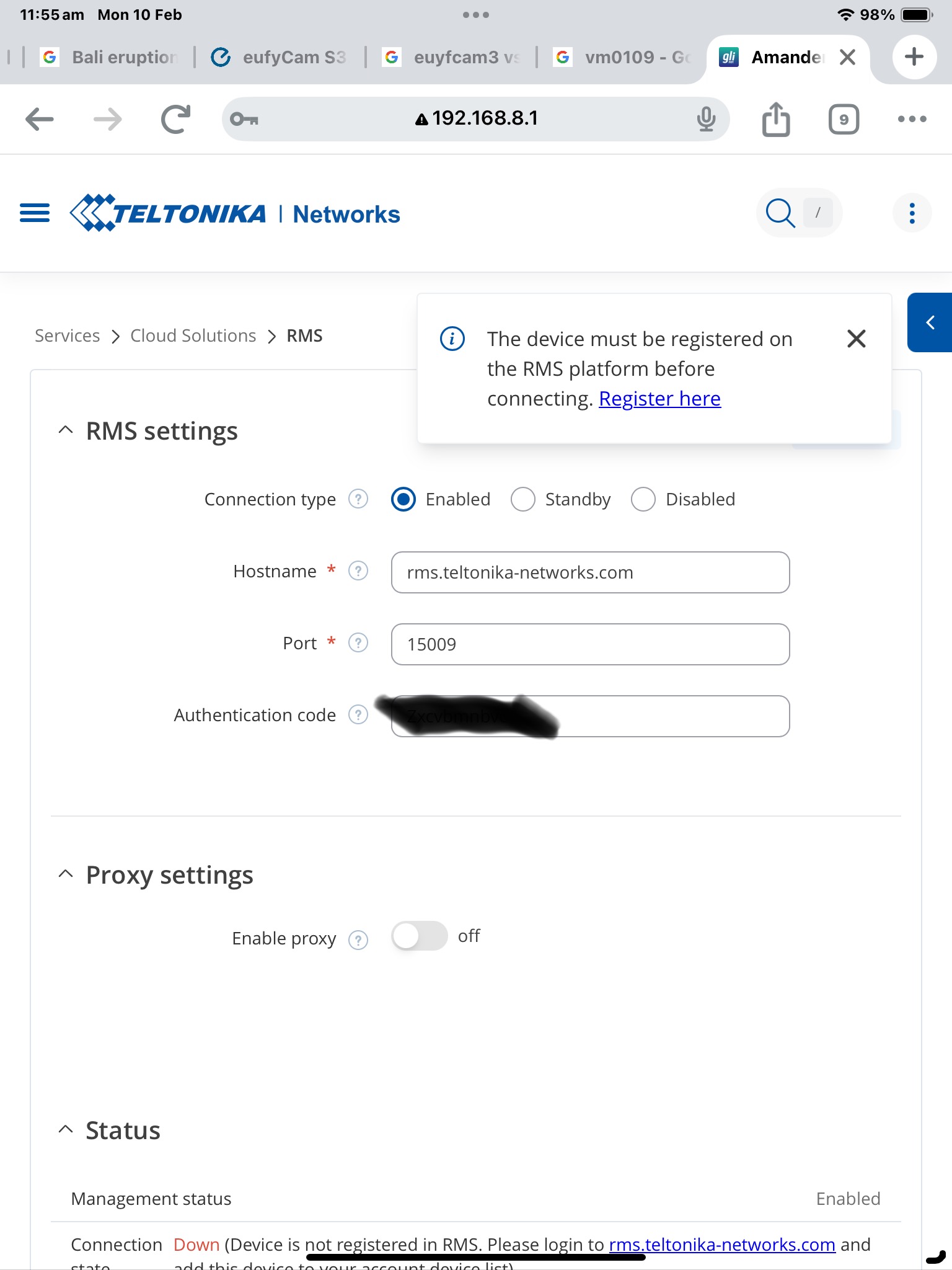The width and height of the screenshot is (952, 1270).
Task: Click the Connection type help icon
Action: (x=358, y=499)
